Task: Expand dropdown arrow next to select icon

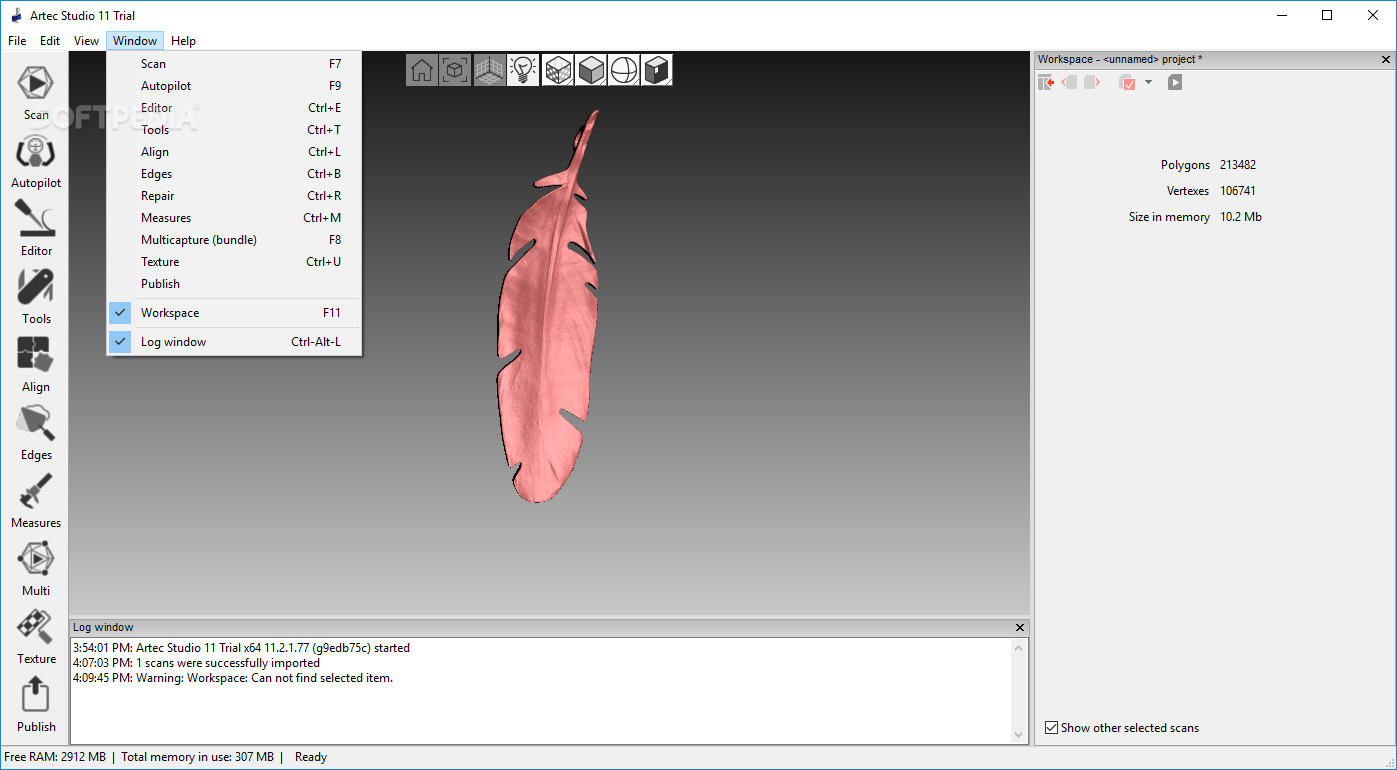Action: tap(1148, 82)
